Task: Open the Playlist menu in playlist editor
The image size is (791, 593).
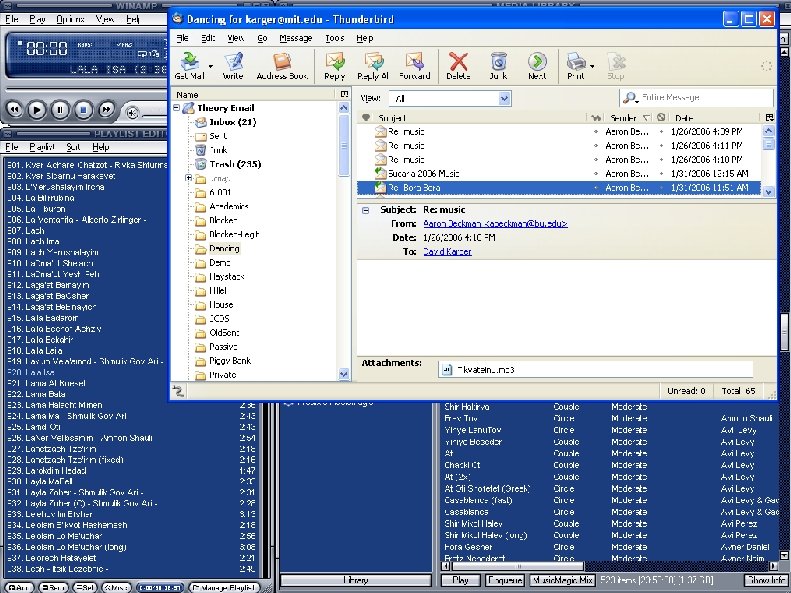Action: (41, 147)
